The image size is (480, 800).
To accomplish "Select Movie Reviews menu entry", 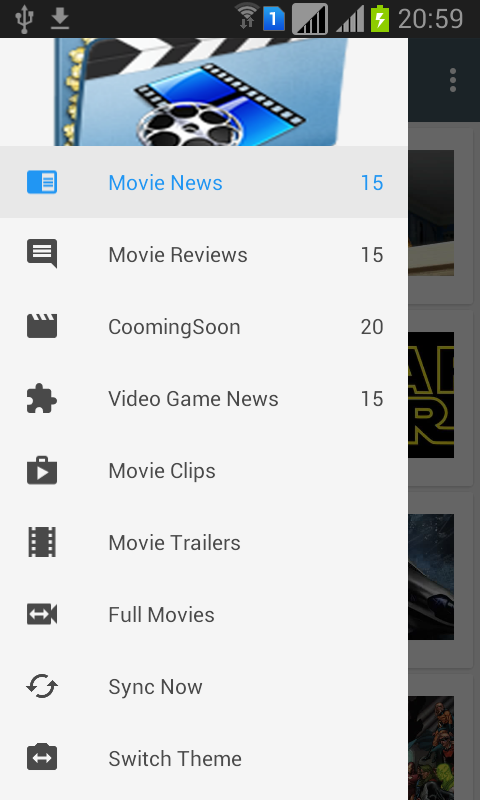I will pos(204,254).
